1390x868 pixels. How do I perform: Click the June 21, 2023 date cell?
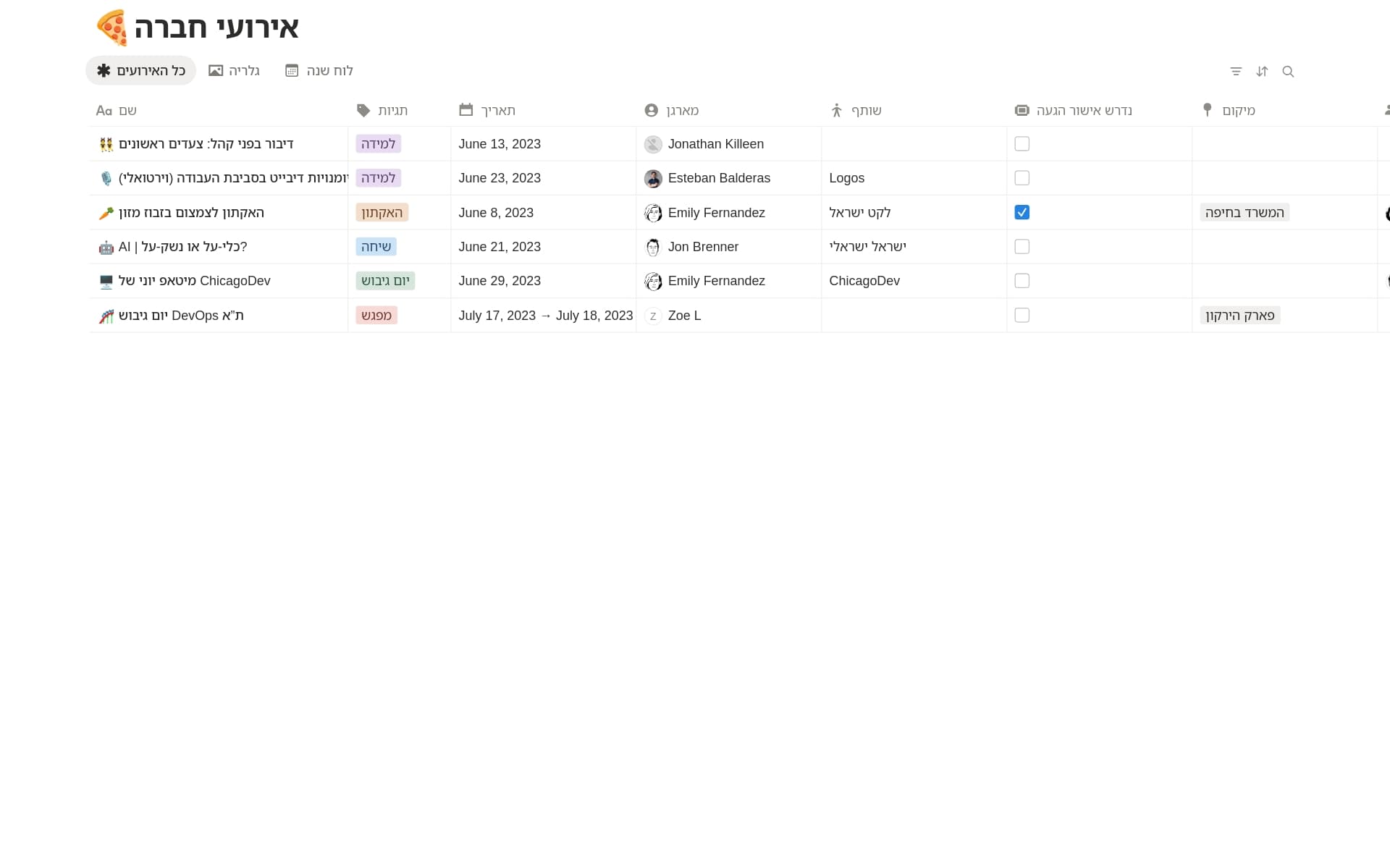(x=500, y=247)
